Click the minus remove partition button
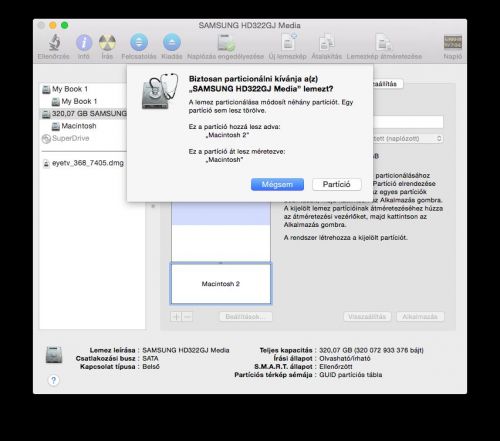The height and width of the screenshot is (441, 500). pyautogui.click(x=187, y=316)
